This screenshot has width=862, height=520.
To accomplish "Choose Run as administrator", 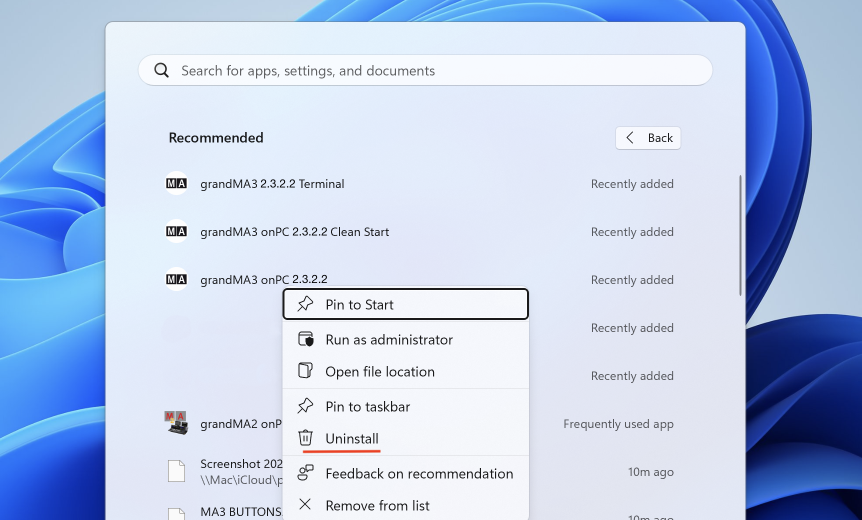I will [406, 340].
